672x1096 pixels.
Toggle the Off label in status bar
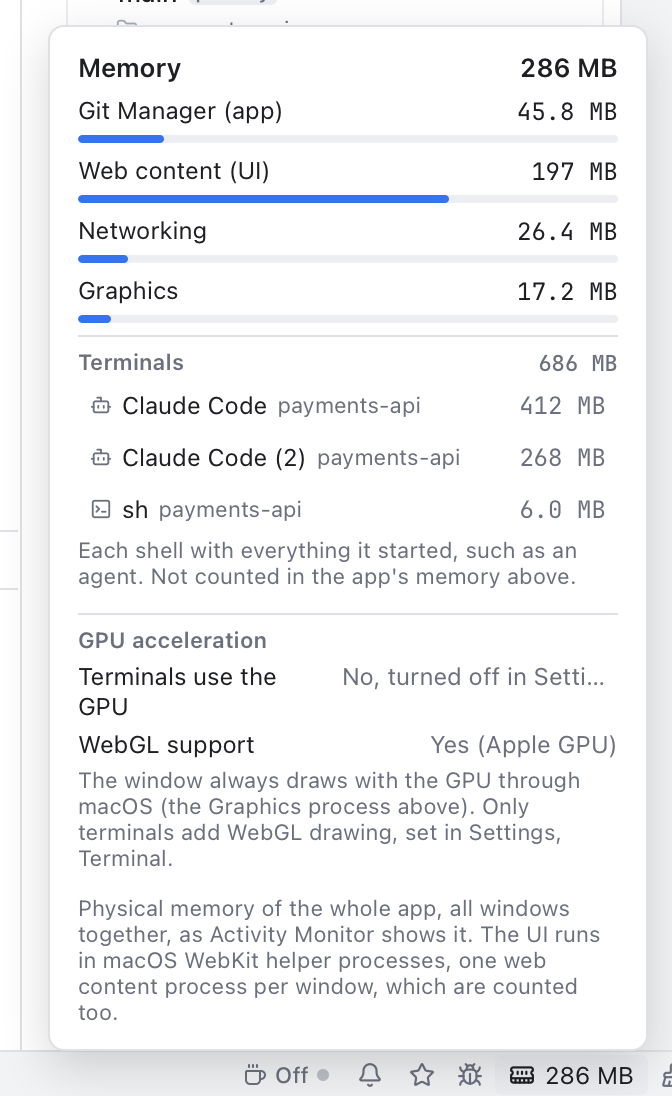pos(292,1075)
